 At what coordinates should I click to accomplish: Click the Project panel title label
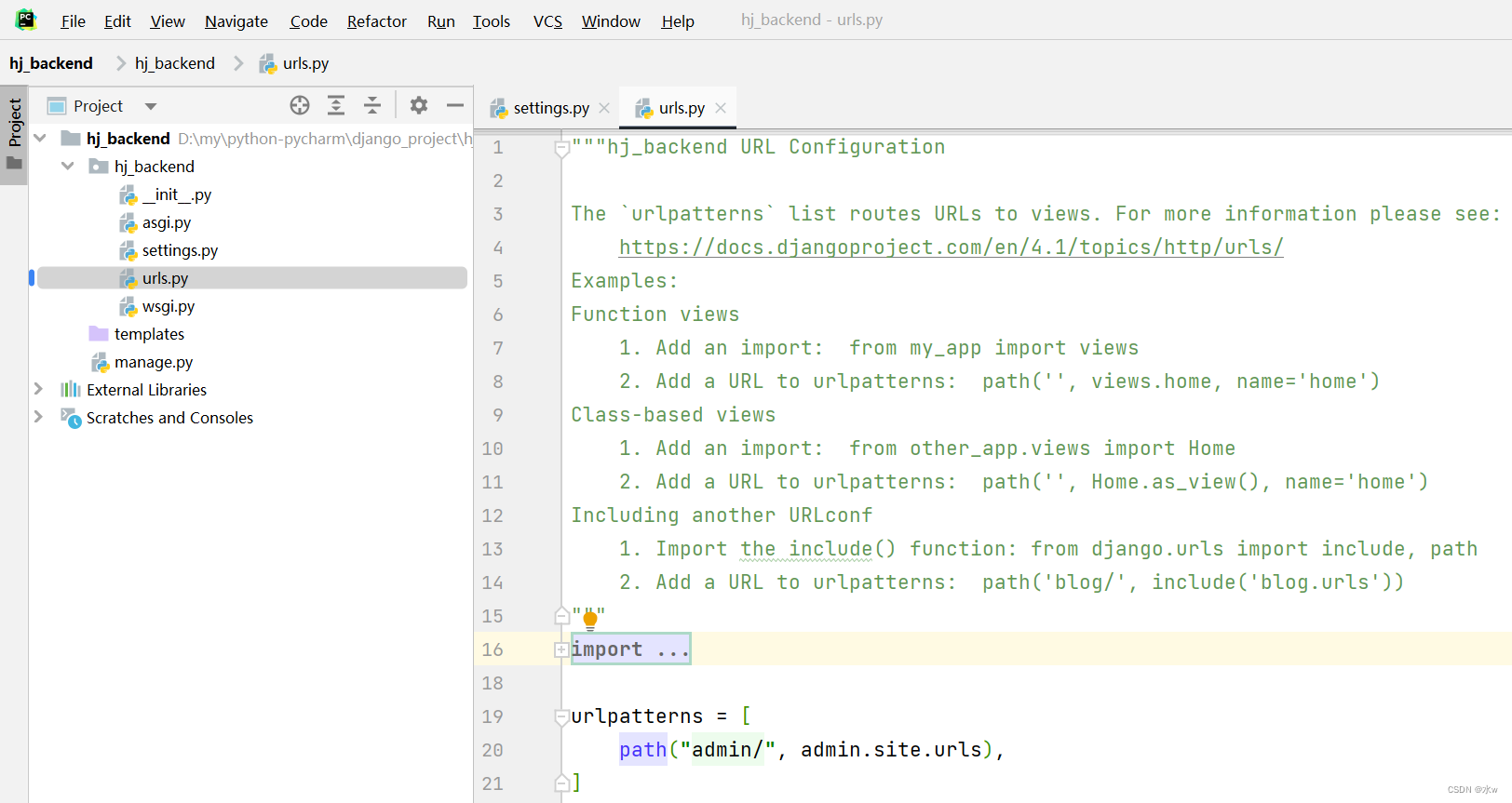[98, 106]
